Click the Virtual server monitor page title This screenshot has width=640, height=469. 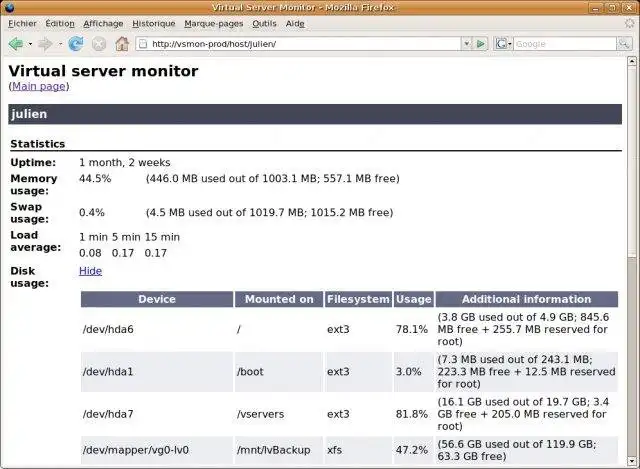[x=103, y=71]
